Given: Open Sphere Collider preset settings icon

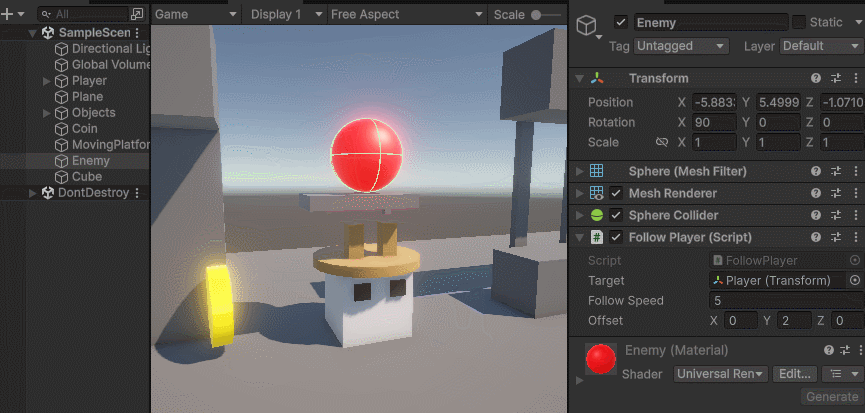Looking at the screenshot, I should (x=836, y=216).
